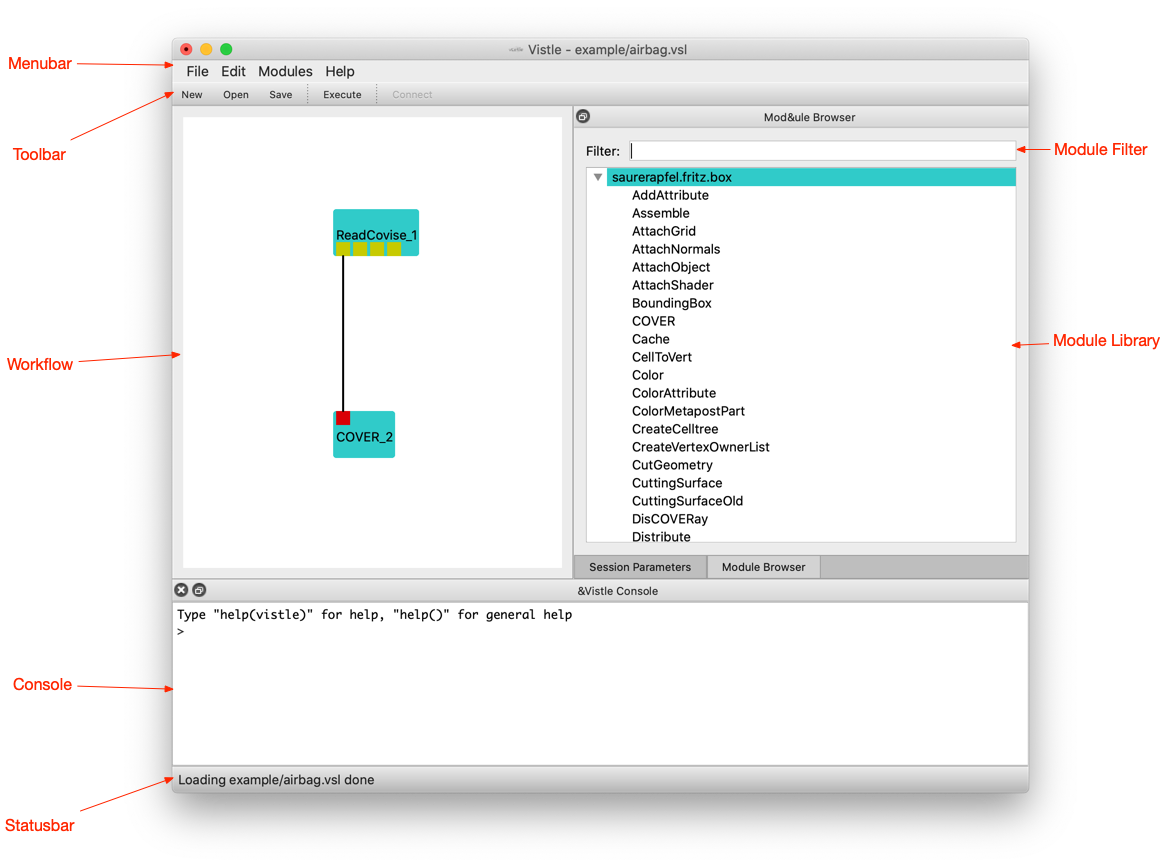Switch to the Session Parameters tab

(640, 567)
